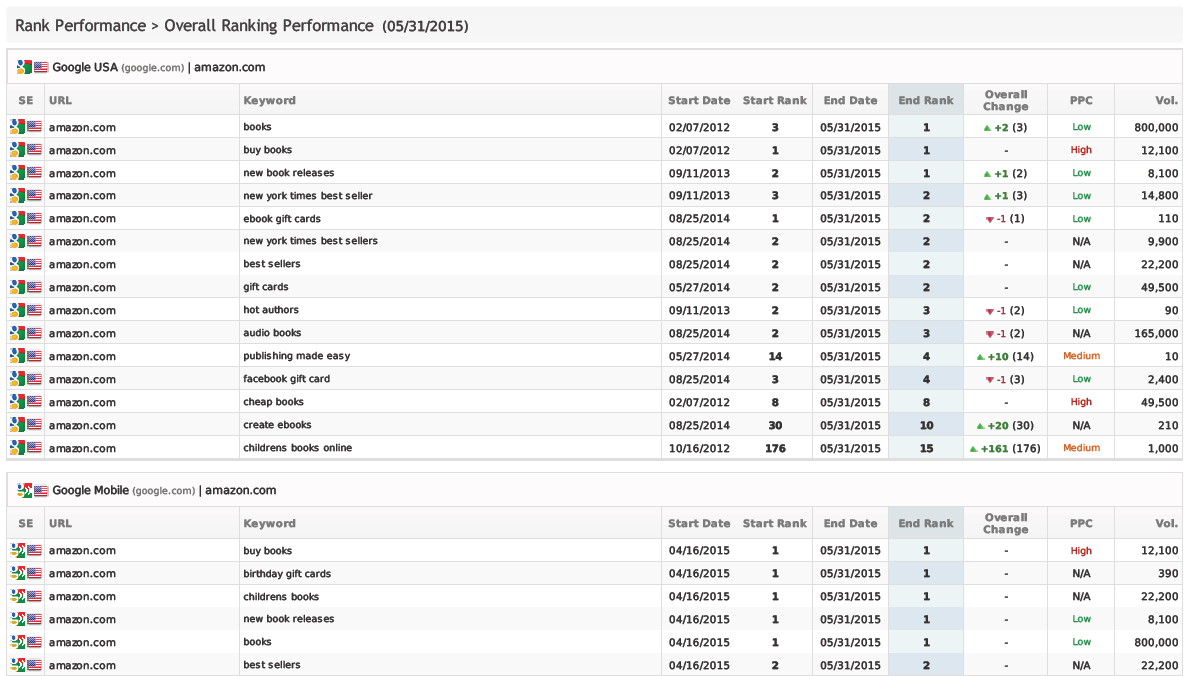
Task: Select the 'facebook gift card' keyword
Action: [x=286, y=380]
